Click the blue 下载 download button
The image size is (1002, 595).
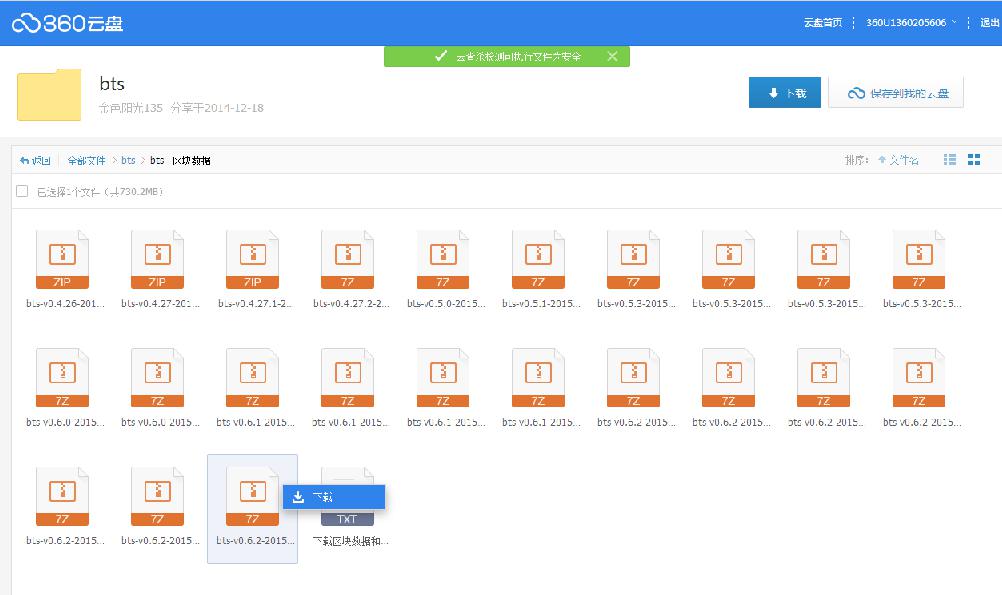tap(784, 93)
